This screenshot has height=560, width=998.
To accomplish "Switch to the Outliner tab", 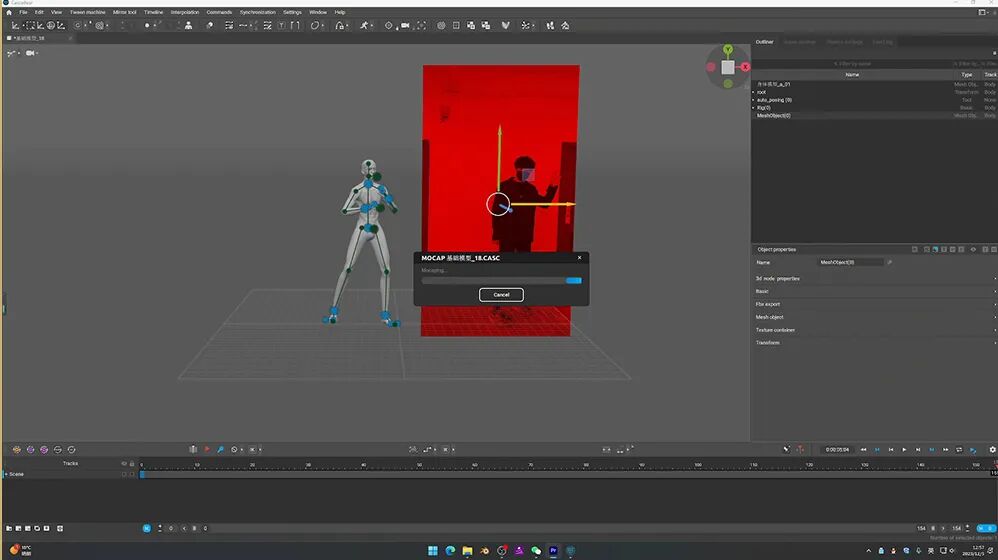I will point(764,42).
